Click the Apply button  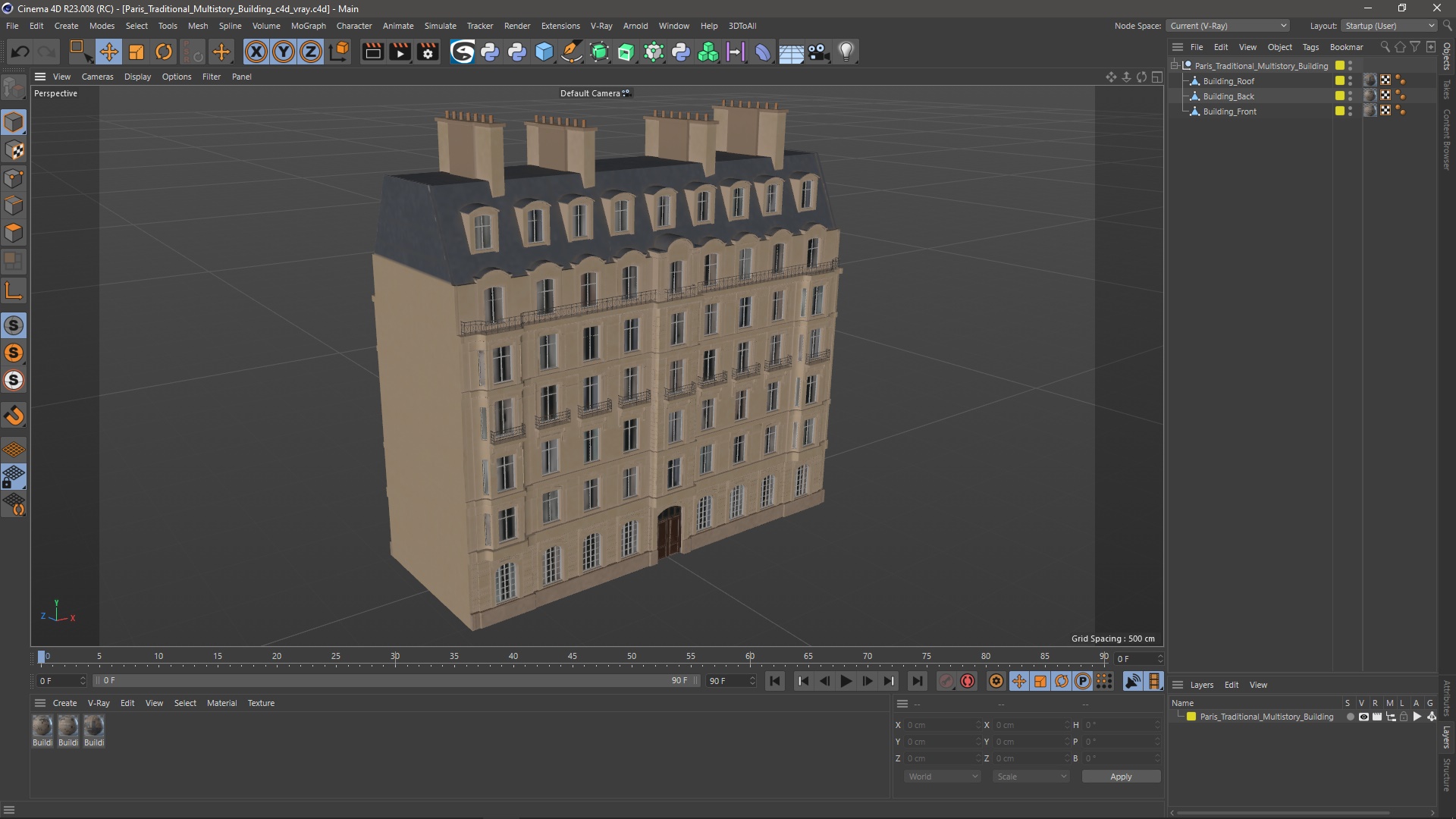tap(1121, 777)
